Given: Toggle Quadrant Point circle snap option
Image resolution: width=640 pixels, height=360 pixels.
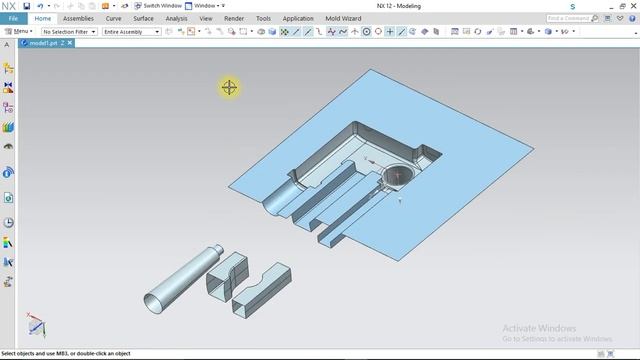Looking at the screenshot, I should [378, 31].
